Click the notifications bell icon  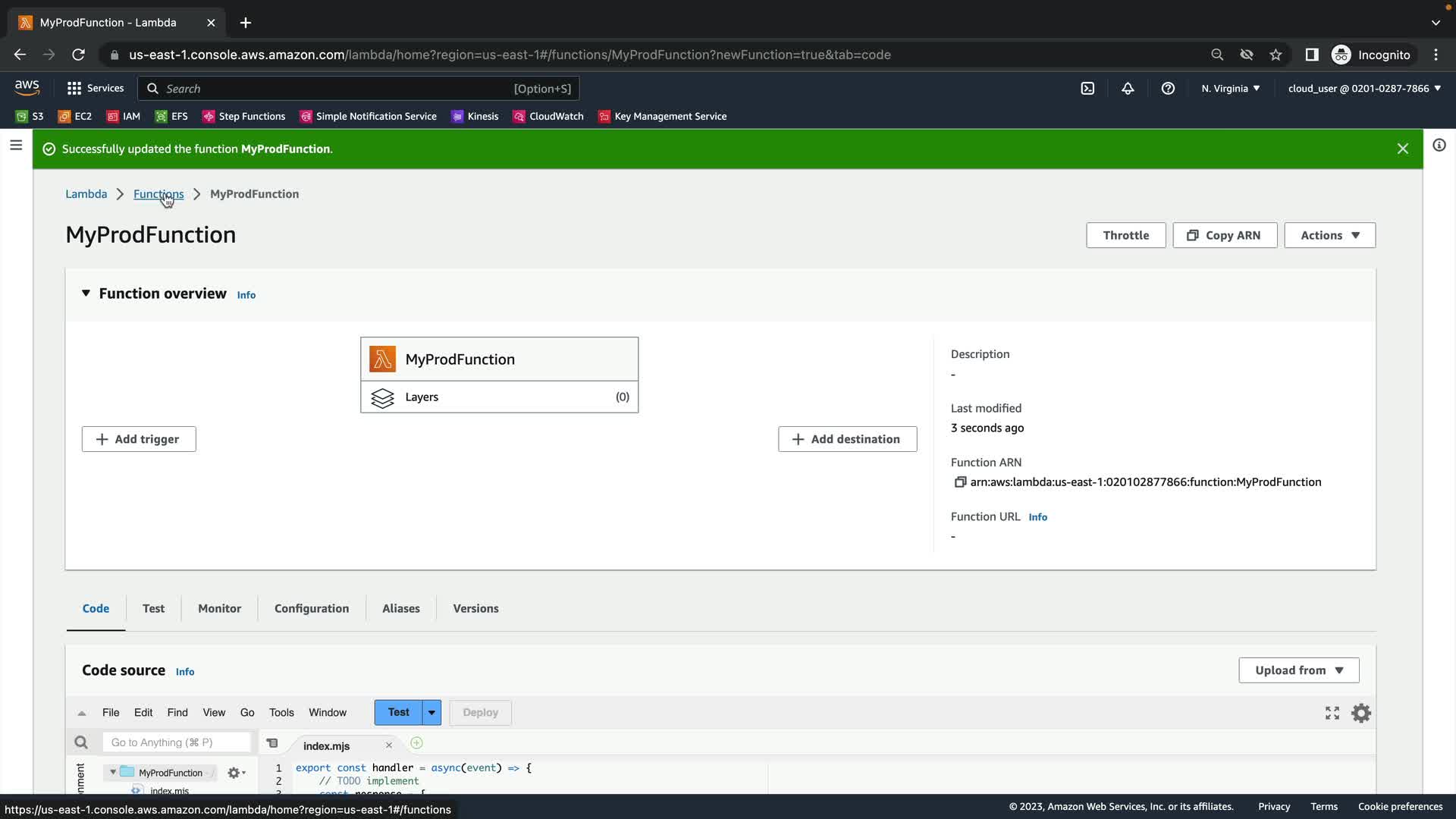click(x=1128, y=89)
